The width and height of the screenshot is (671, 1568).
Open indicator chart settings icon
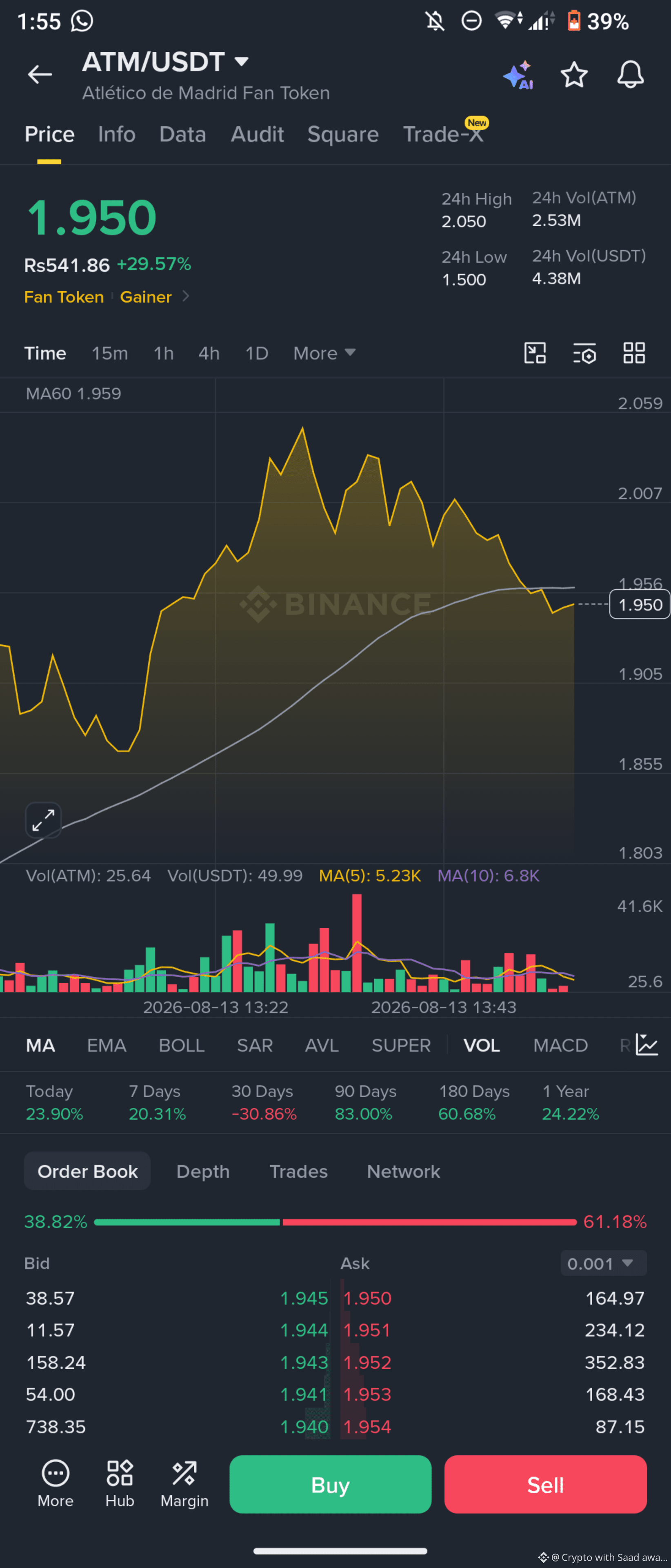click(x=647, y=1045)
